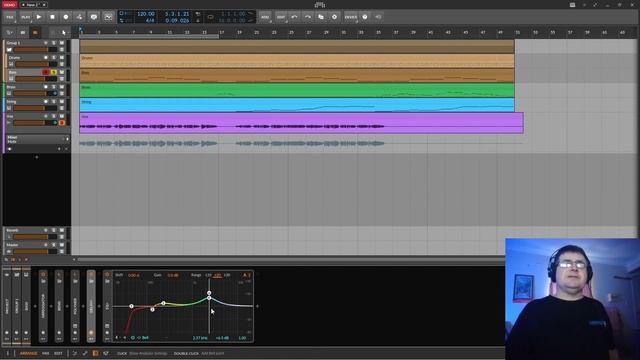
Task: Toggle the EQ device power button
Action: (x=107, y=274)
